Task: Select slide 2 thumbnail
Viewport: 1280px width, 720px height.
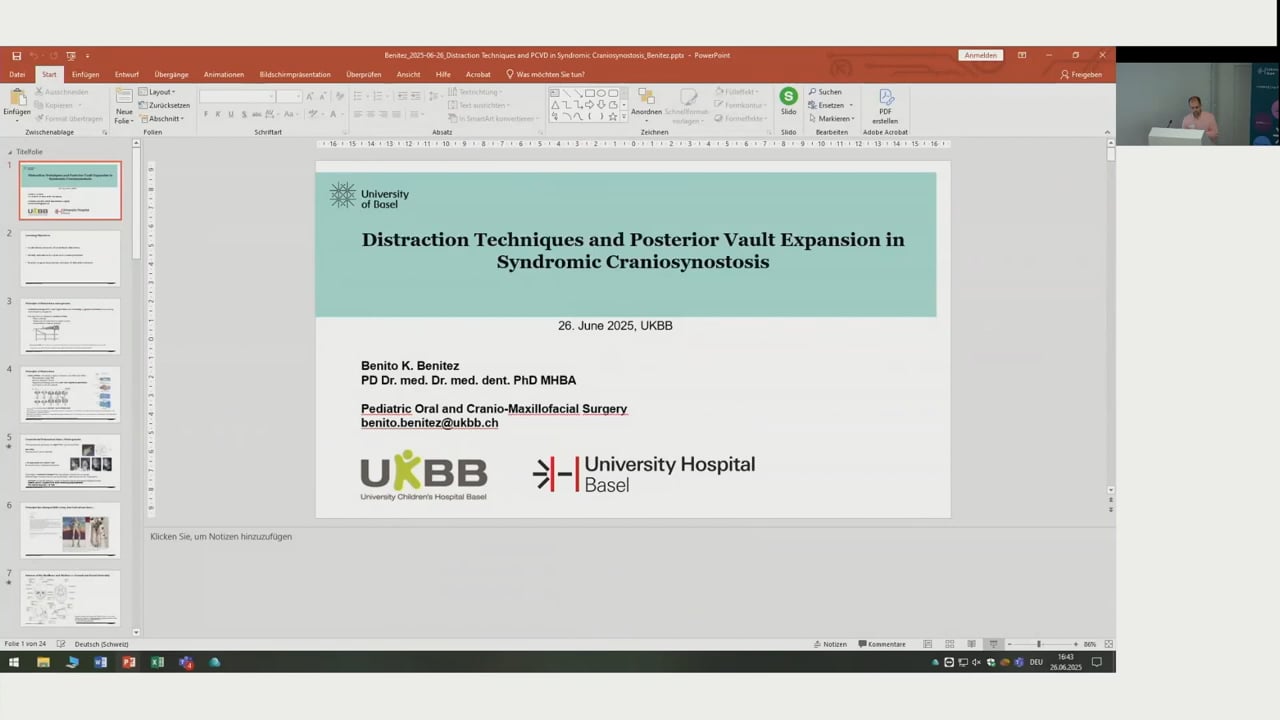Action: point(70,258)
